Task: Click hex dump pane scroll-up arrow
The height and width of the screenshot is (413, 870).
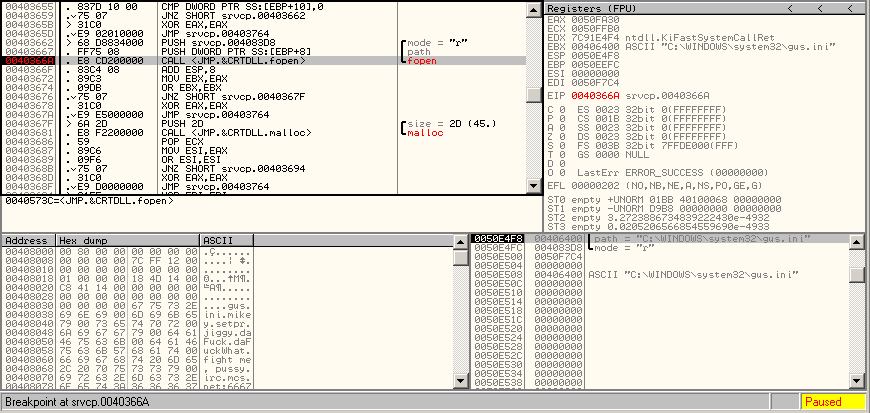Action: click(x=460, y=241)
